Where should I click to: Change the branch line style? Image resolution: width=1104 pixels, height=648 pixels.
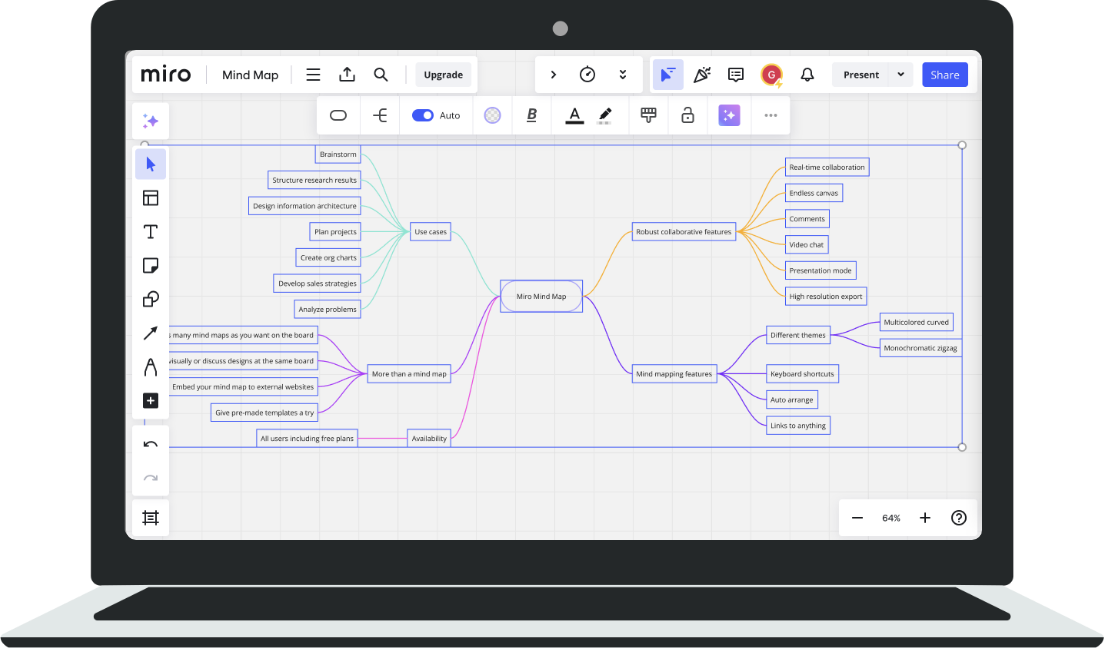point(380,116)
